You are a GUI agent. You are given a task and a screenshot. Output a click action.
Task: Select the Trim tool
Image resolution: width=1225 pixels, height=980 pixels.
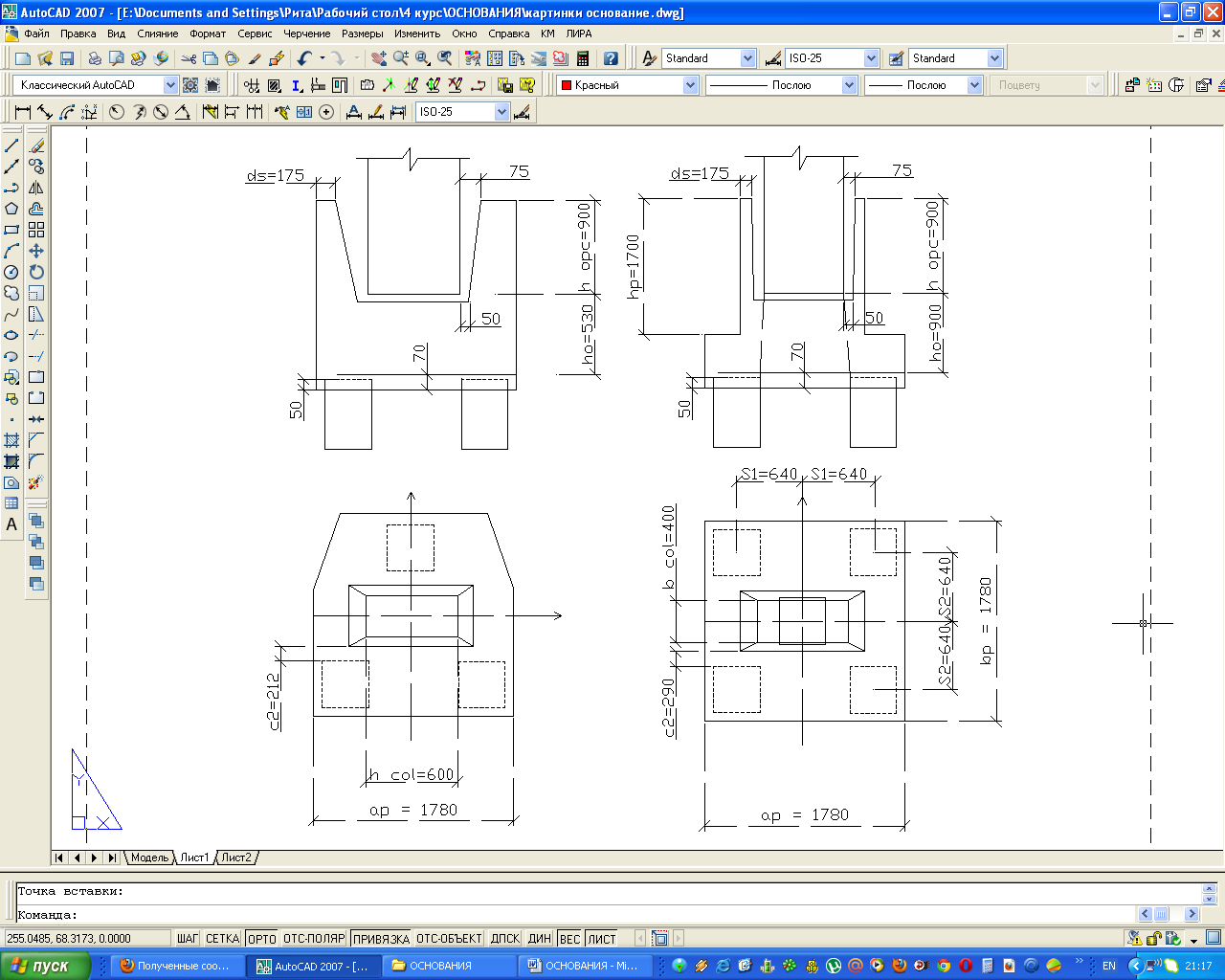[x=36, y=335]
